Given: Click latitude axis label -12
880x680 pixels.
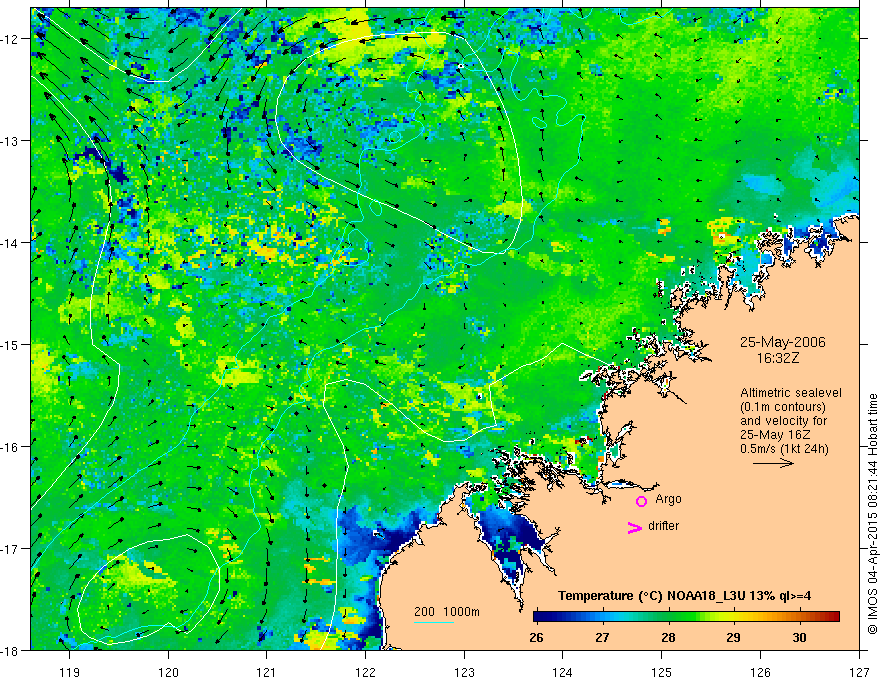Looking at the screenshot, I should point(10,39).
